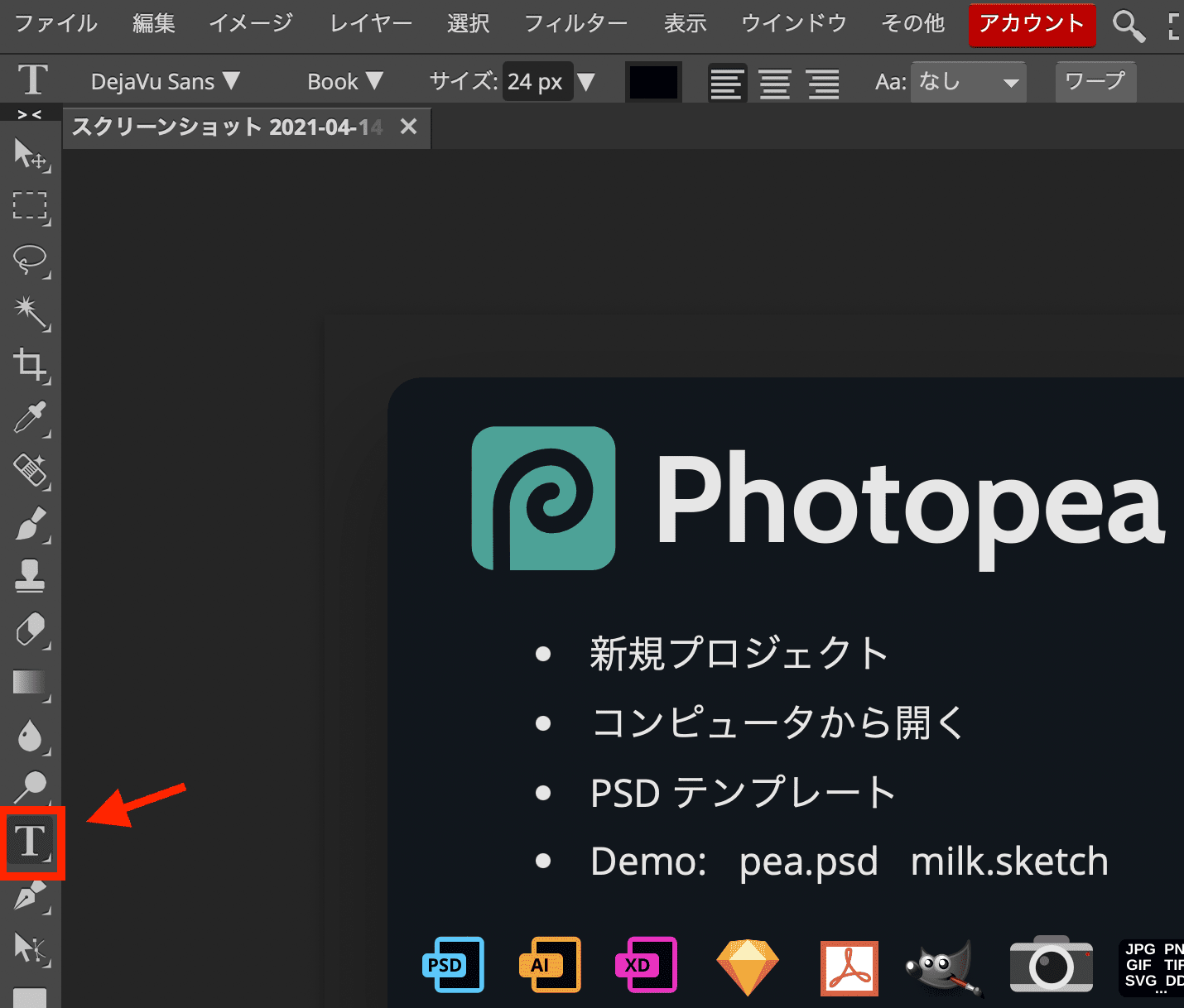
Task: Expand the Book font style dropdown
Action: 344,81
